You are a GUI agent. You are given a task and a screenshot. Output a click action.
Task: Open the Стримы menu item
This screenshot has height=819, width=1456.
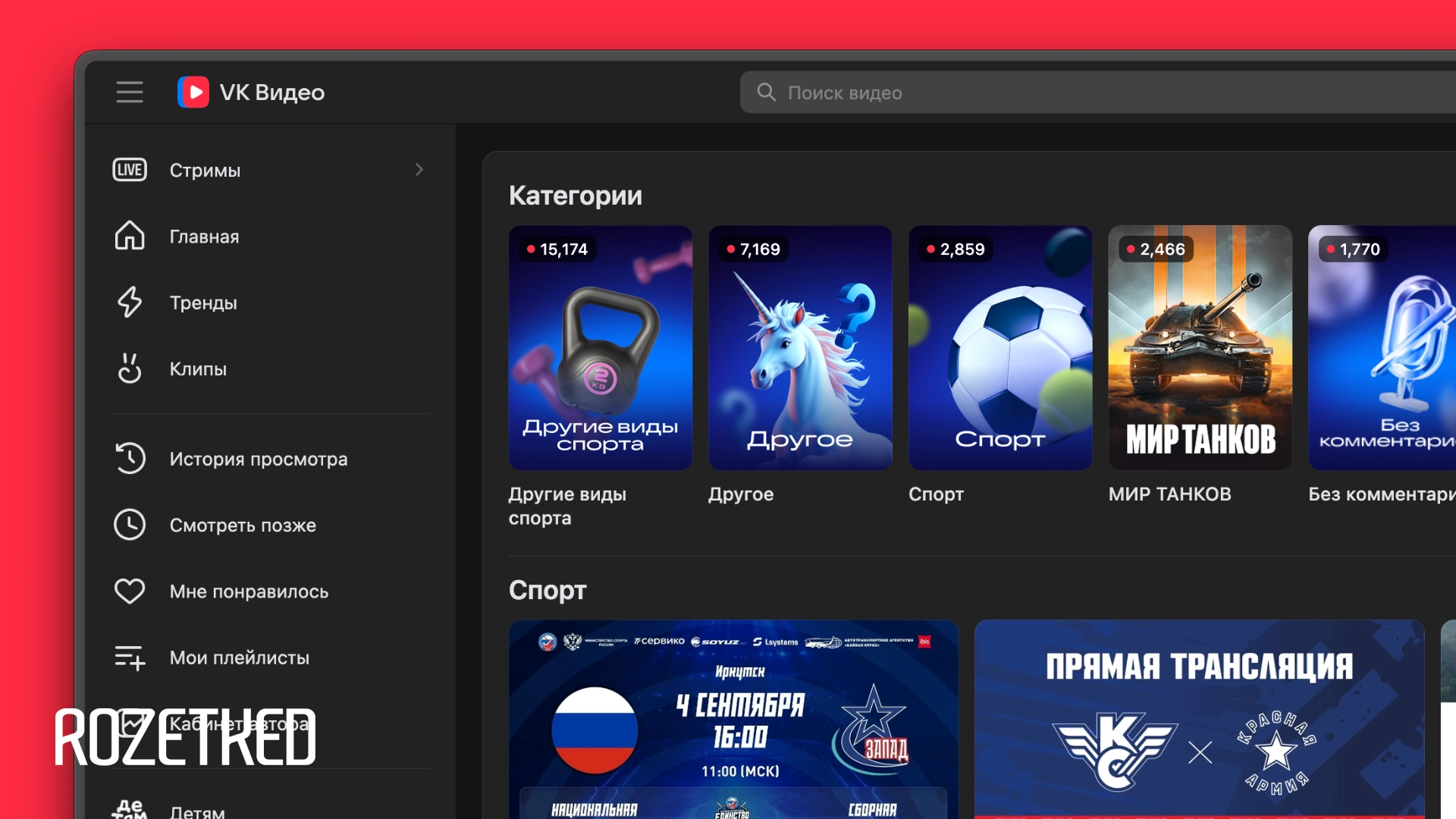pos(270,170)
